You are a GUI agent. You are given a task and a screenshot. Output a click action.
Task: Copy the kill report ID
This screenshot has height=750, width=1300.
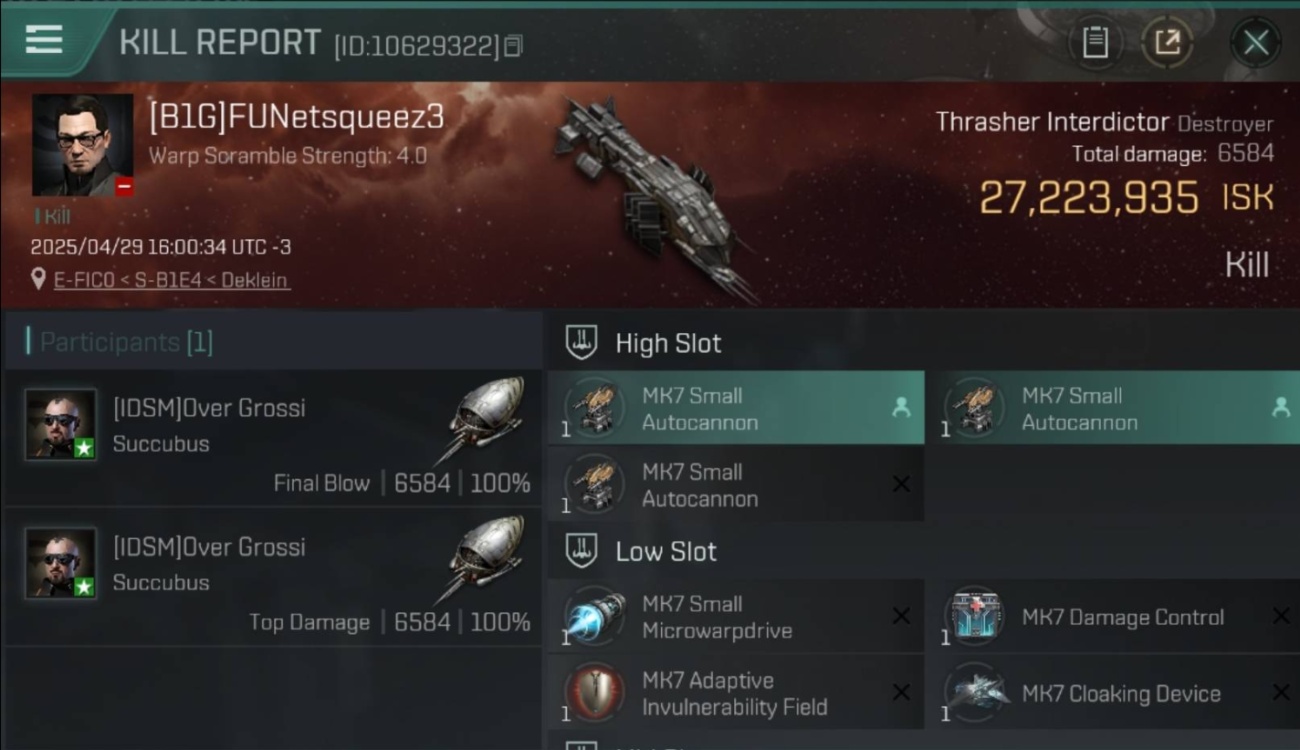513,46
